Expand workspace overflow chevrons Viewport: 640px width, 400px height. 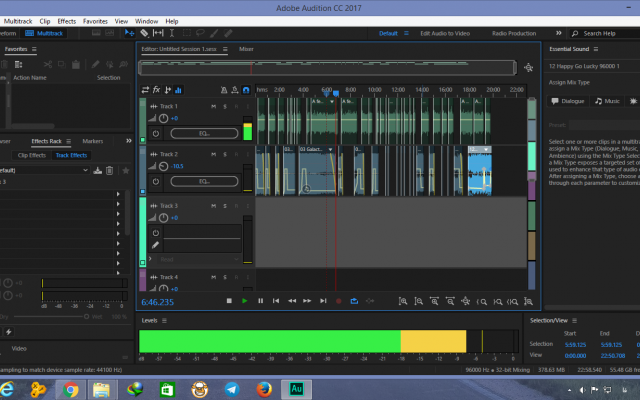click(558, 33)
